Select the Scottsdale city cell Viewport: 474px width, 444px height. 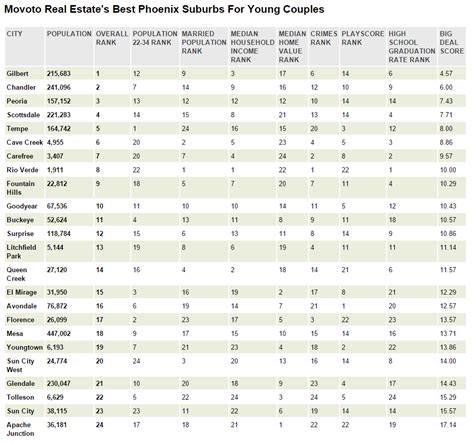click(23, 115)
